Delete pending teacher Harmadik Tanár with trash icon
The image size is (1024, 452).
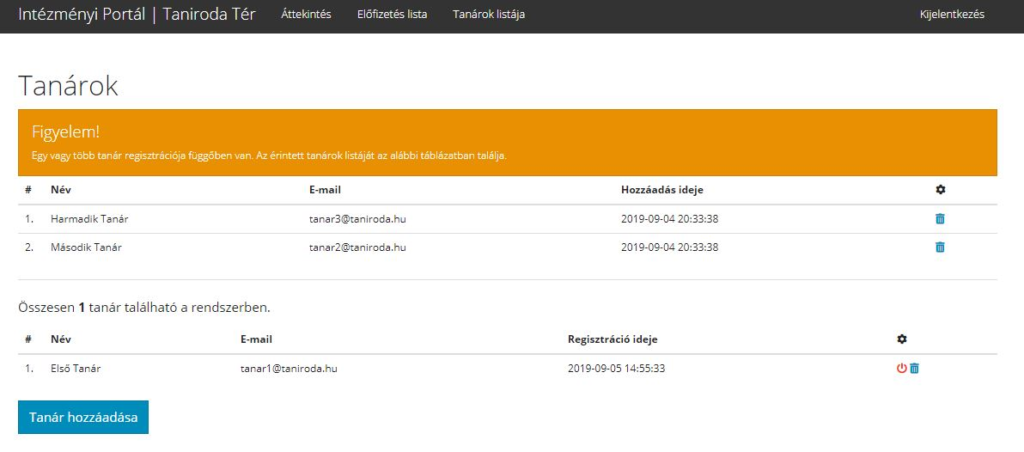(x=939, y=219)
